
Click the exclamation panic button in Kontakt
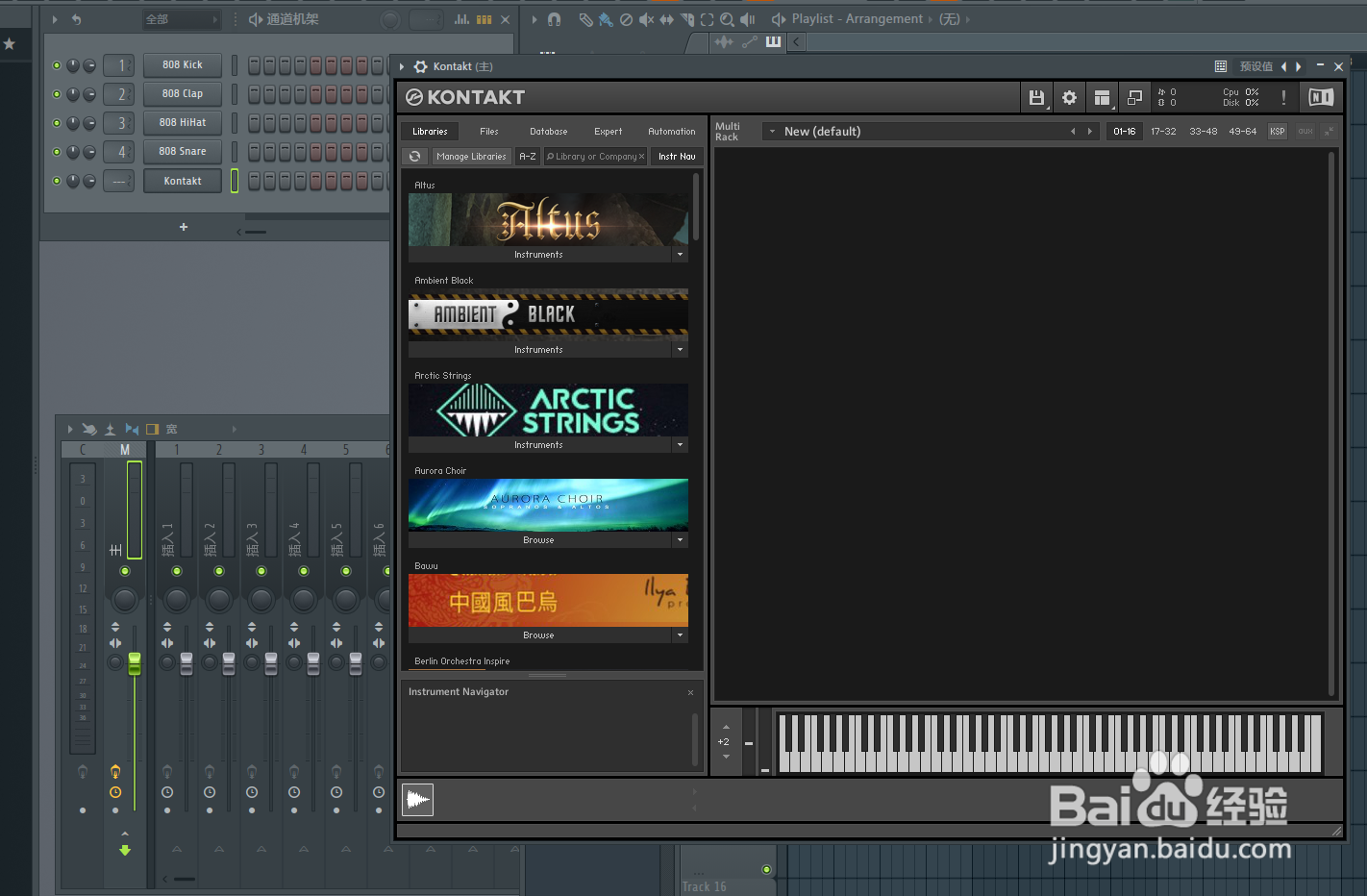tap(1283, 97)
